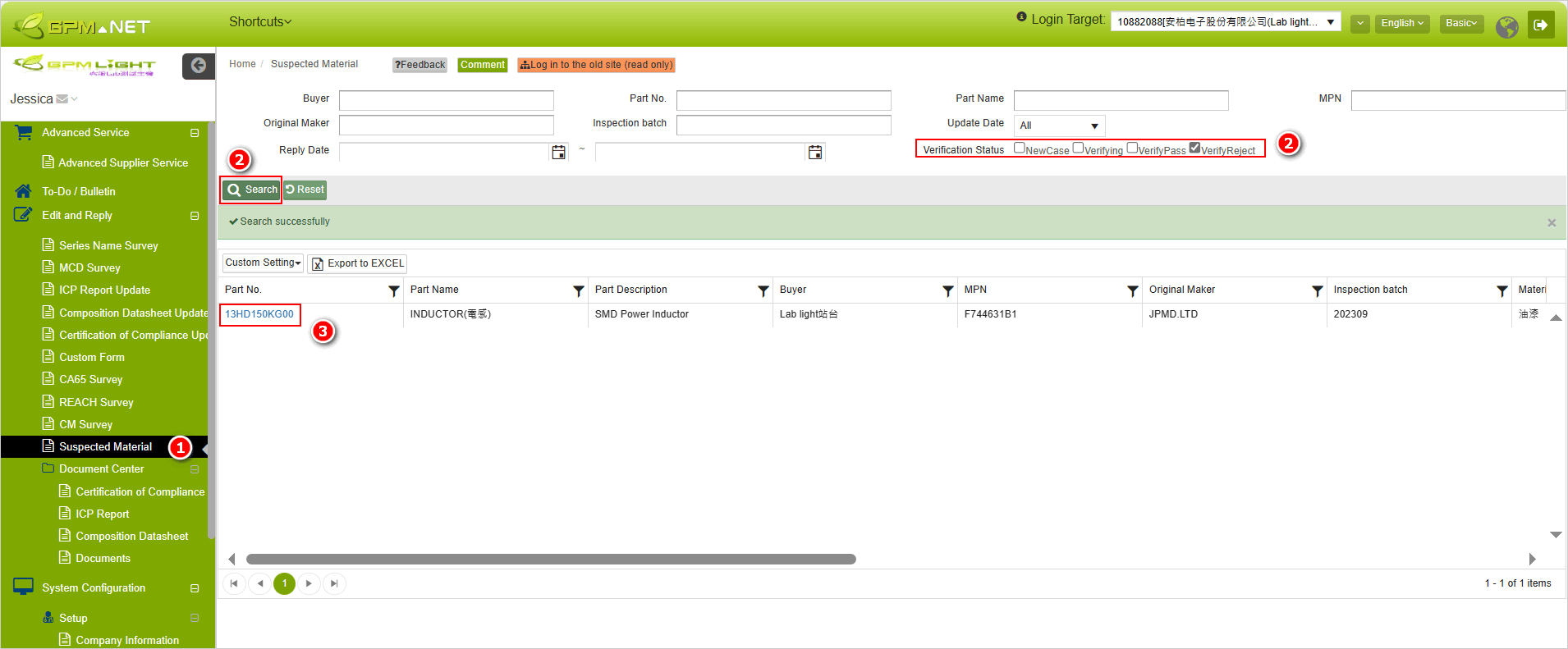
Task: Select Suspected Material in the sidebar
Action: [x=105, y=446]
